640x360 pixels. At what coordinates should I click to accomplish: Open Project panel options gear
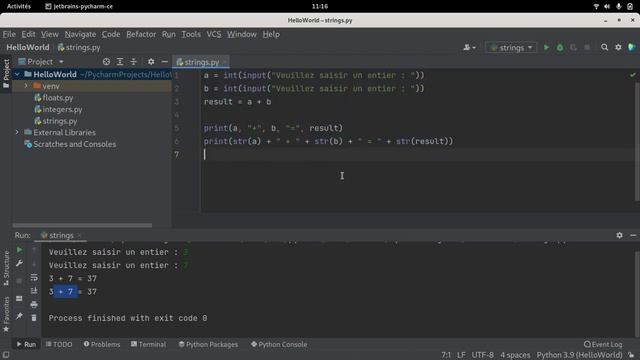coord(151,62)
